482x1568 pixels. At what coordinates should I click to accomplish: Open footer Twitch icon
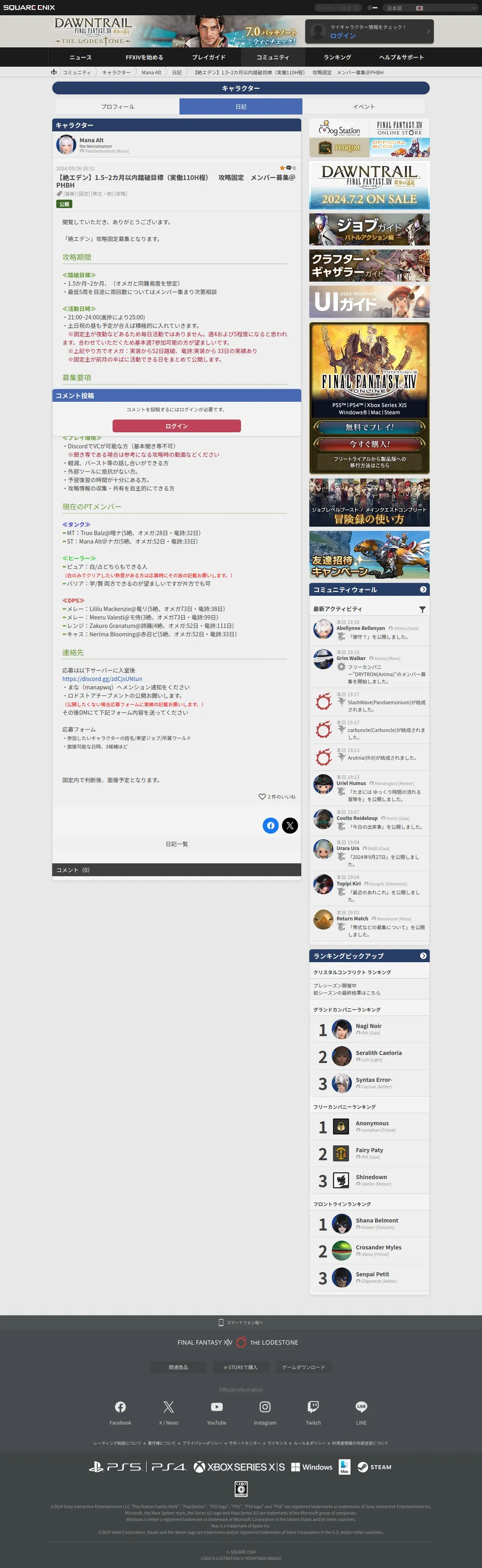pos(313,1406)
